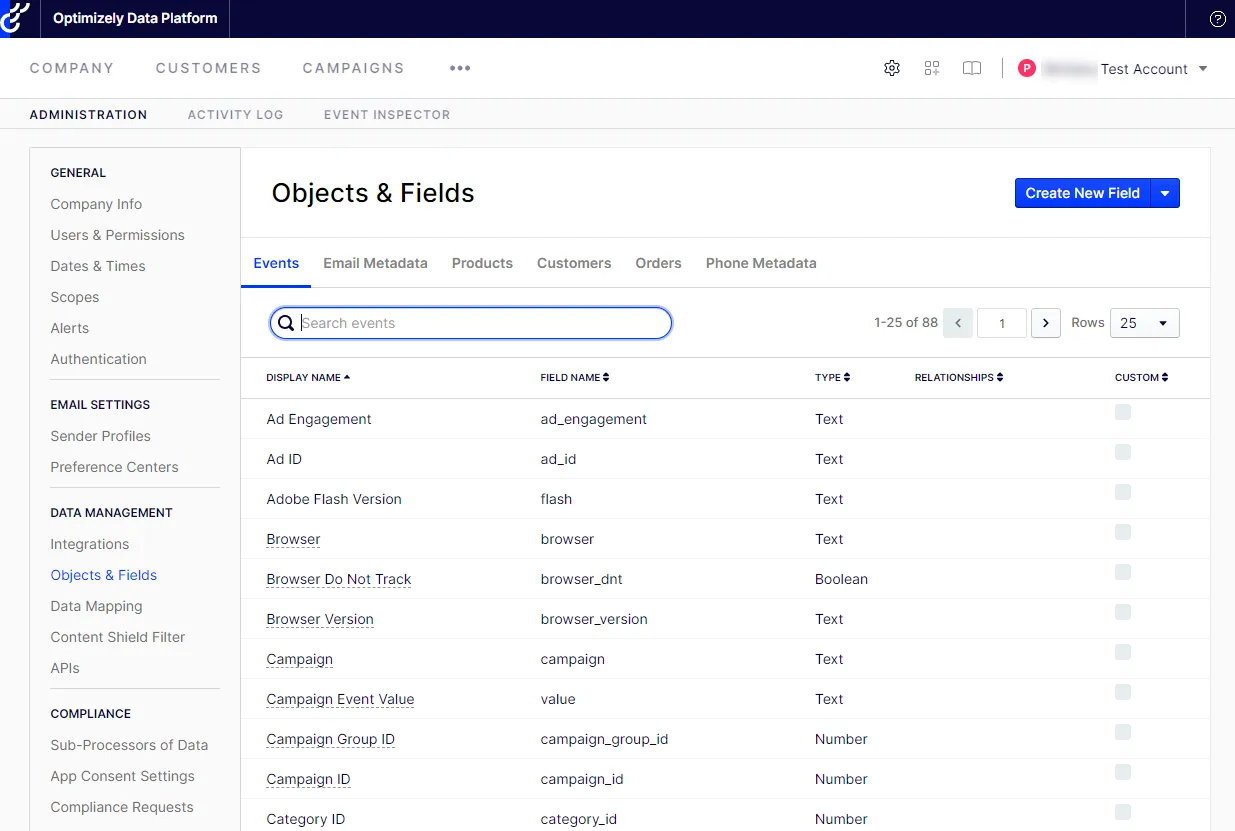Focus the Search events field
1235x831 pixels.
point(471,323)
